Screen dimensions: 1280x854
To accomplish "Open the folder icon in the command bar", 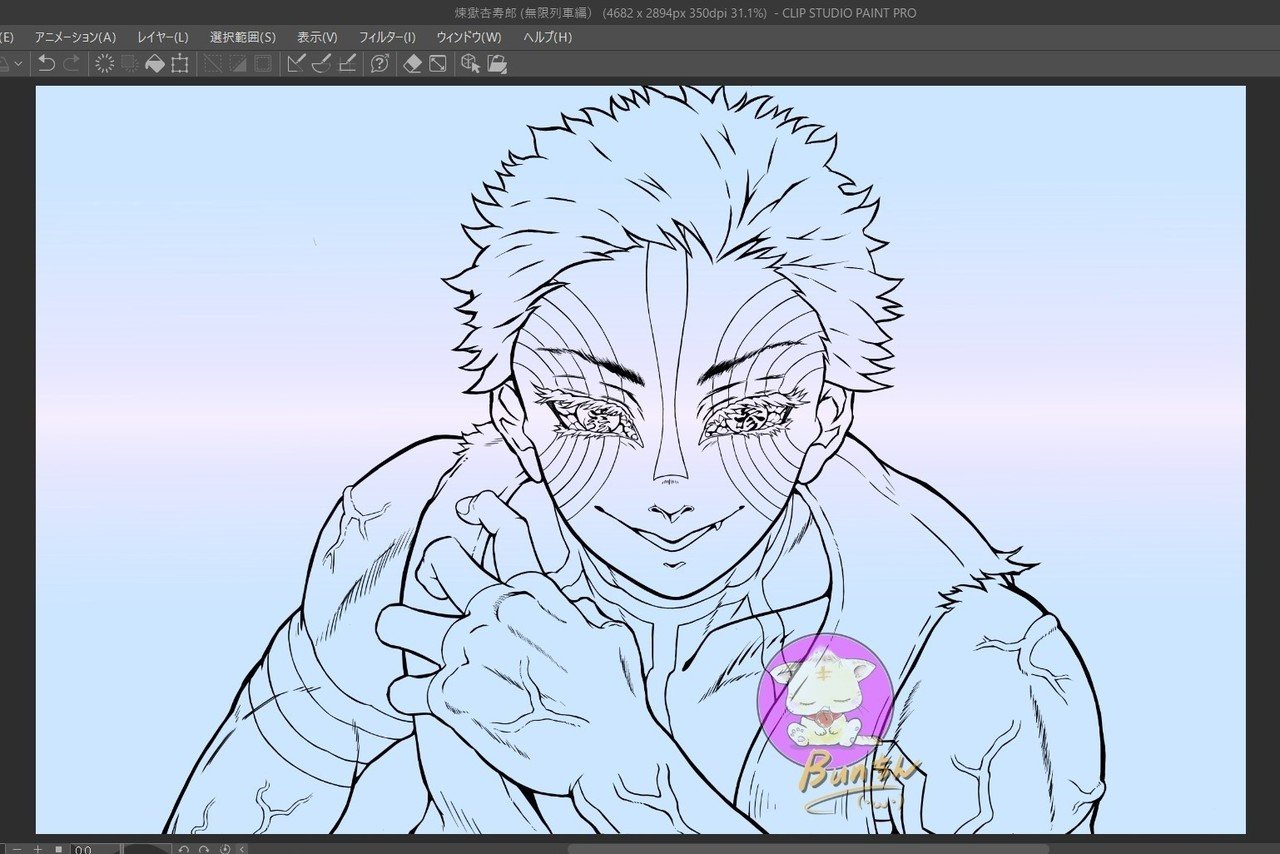I will [496, 64].
